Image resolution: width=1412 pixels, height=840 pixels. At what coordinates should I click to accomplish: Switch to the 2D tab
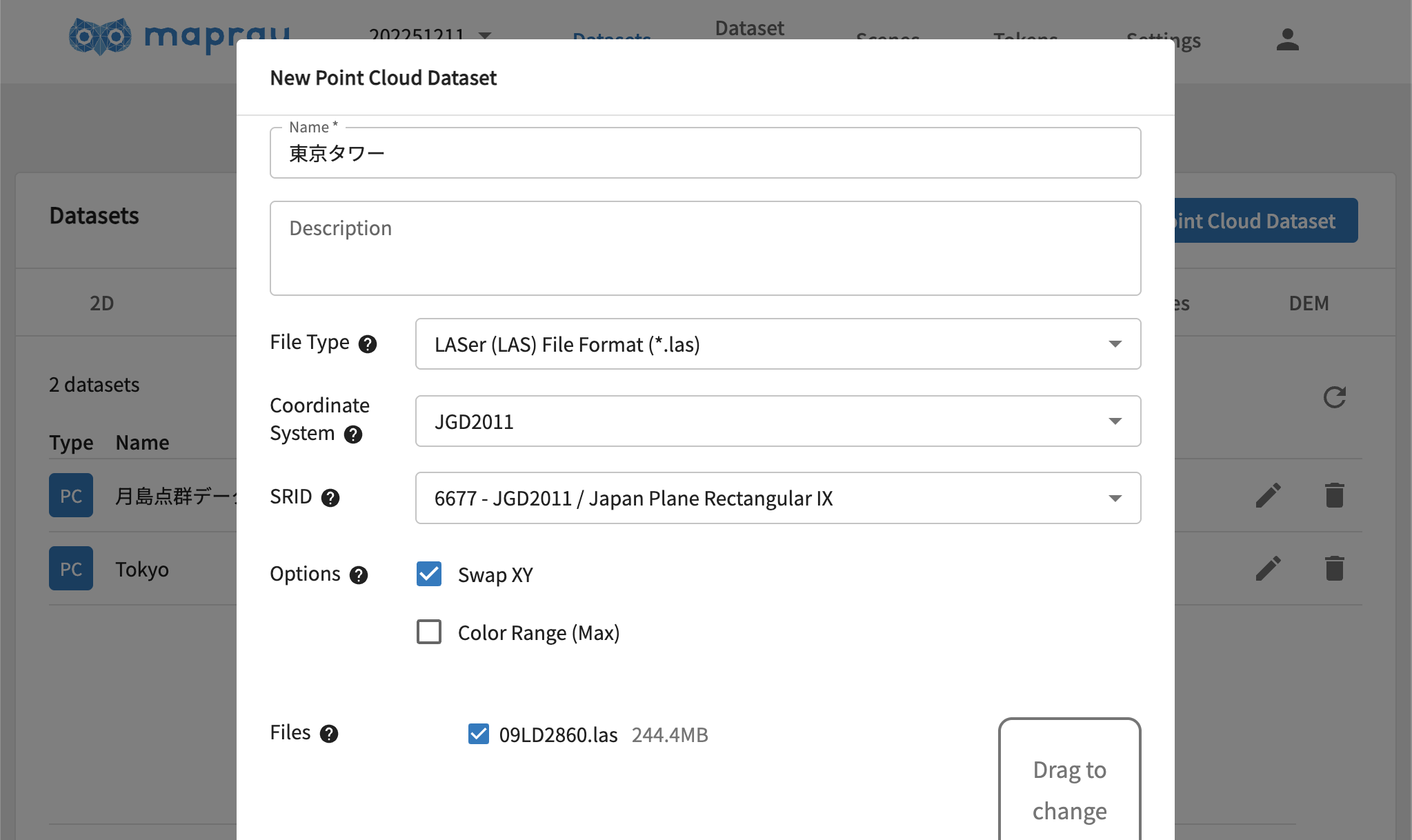point(101,303)
